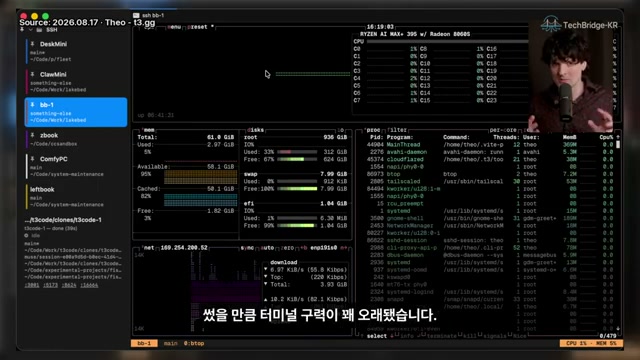Toggle net zero option
Image resolution: width=640 pixels, height=360 pixels.
288,248
